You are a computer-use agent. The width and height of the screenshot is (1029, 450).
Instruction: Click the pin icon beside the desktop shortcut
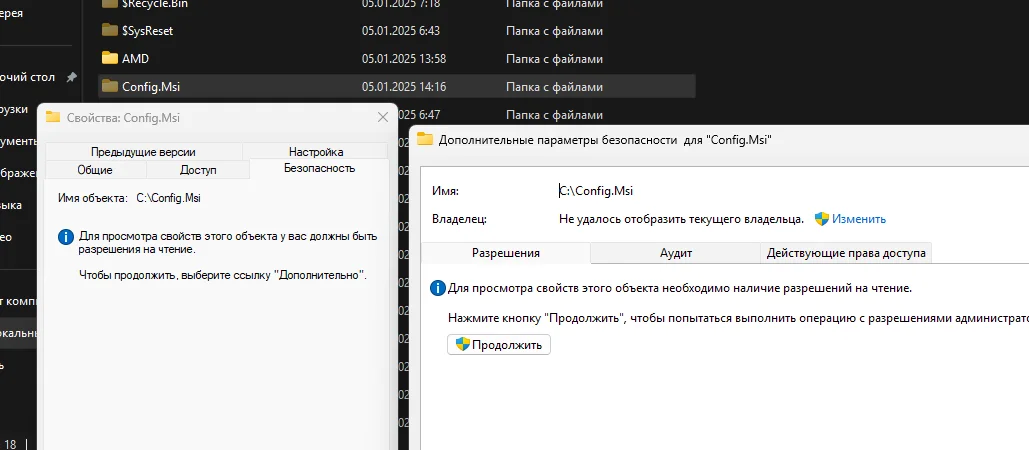(72, 77)
